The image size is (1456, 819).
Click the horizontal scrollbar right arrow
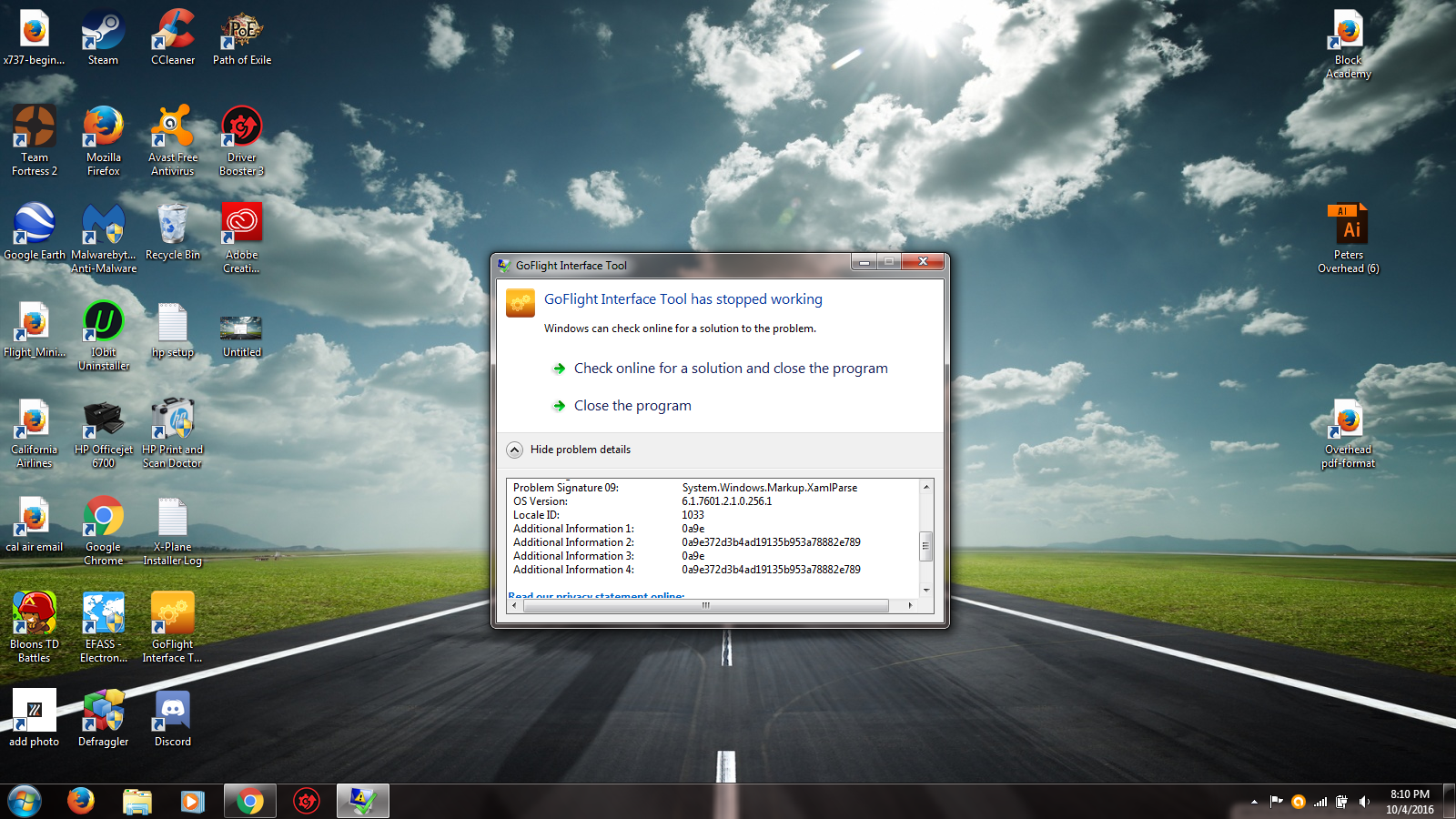tap(910, 605)
